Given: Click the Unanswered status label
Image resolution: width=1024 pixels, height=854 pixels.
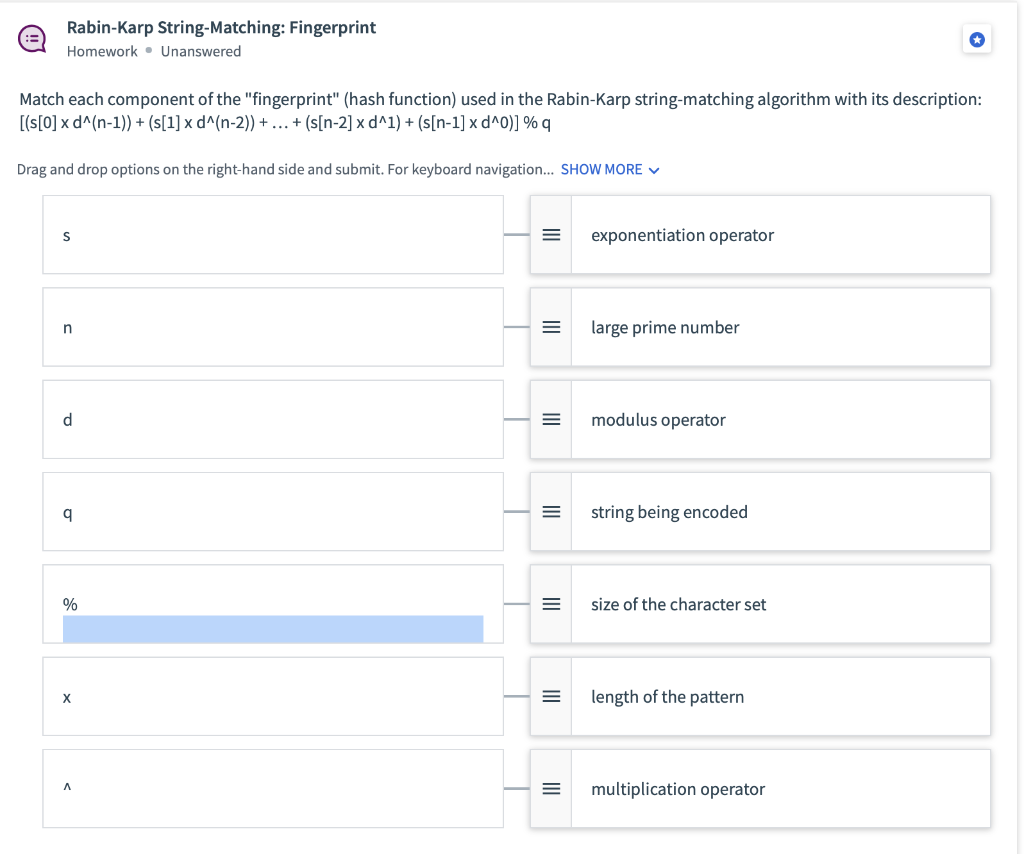Looking at the screenshot, I should pyautogui.click(x=200, y=51).
